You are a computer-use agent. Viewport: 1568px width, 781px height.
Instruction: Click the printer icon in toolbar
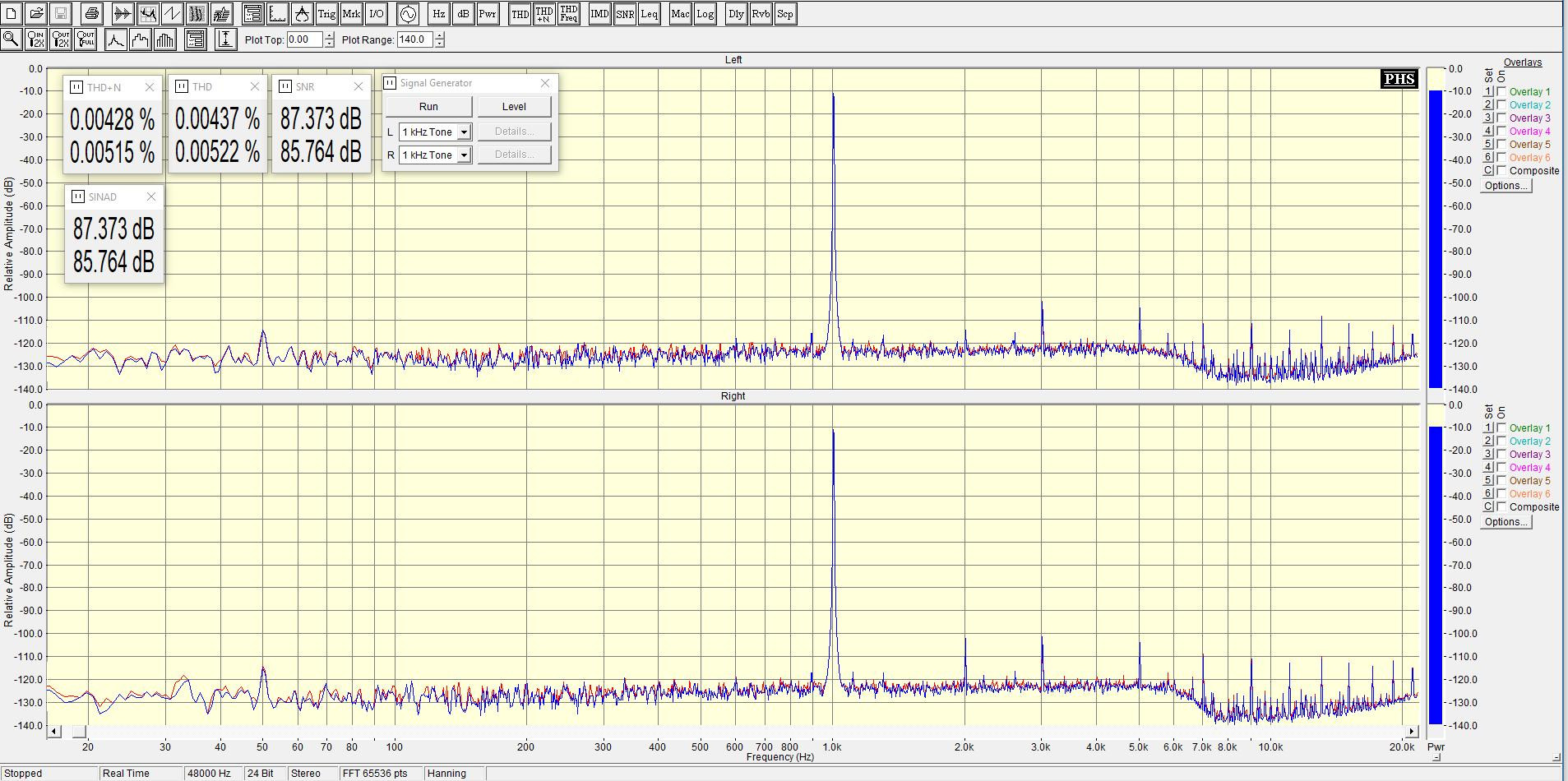92,14
